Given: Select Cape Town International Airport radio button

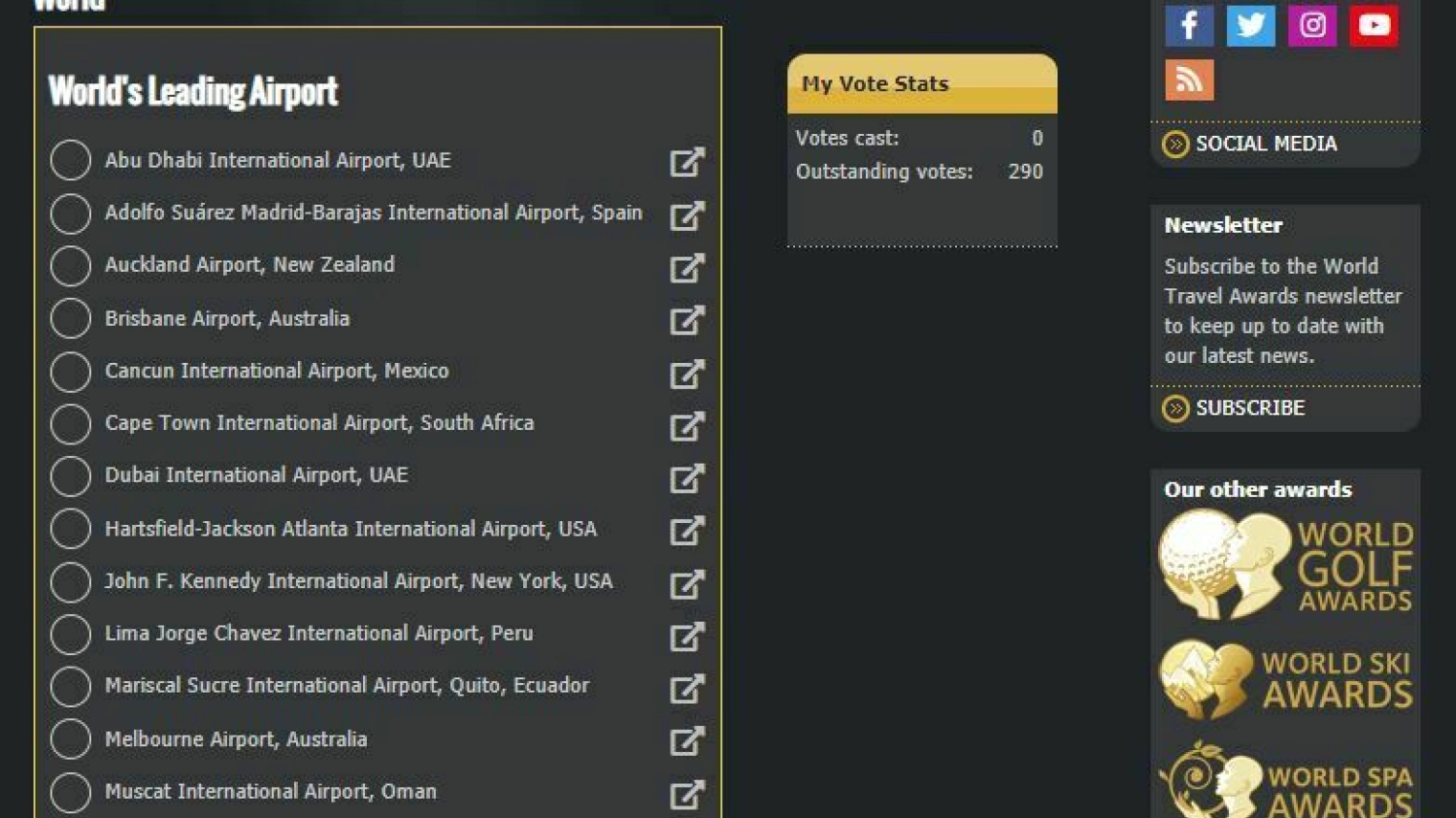Looking at the screenshot, I should (71, 424).
